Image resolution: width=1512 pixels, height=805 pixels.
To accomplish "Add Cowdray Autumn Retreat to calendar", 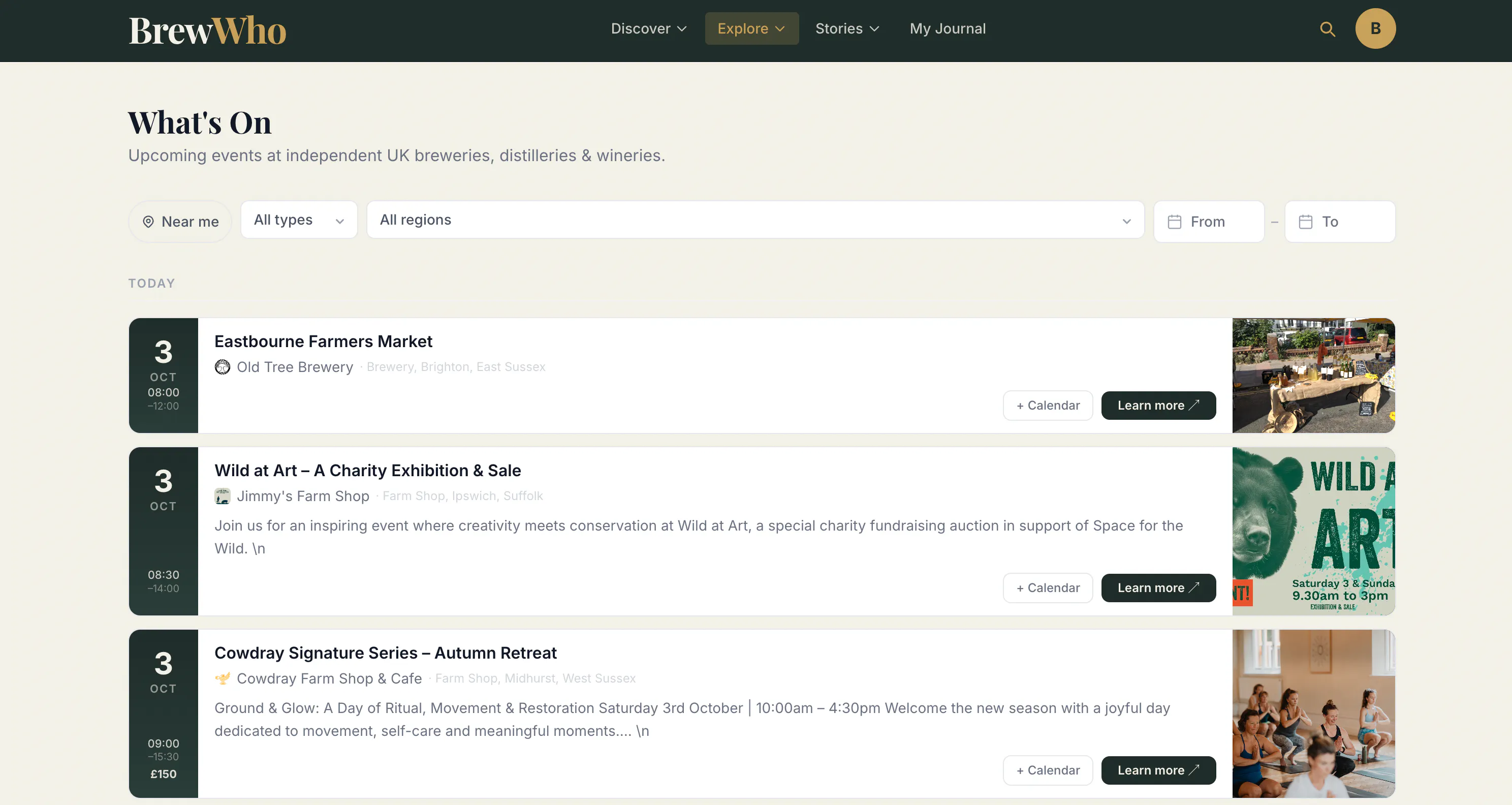I will pyautogui.click(x=1048, y=771).
